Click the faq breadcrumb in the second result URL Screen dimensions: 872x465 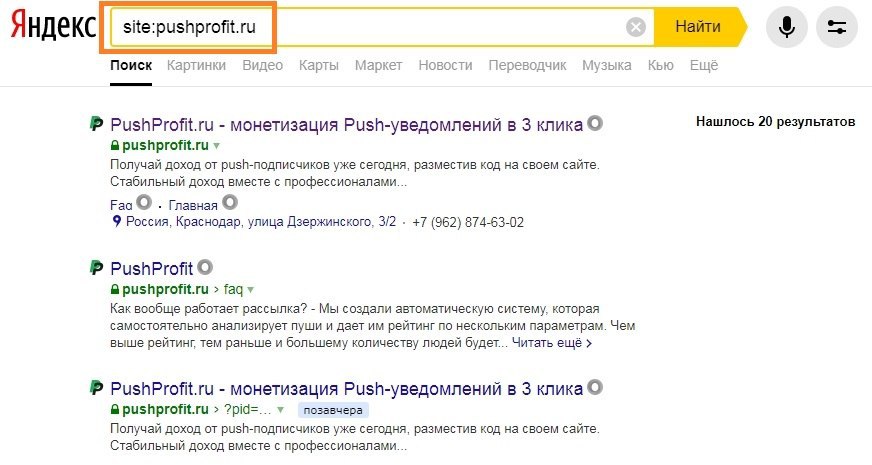(234, 289)
